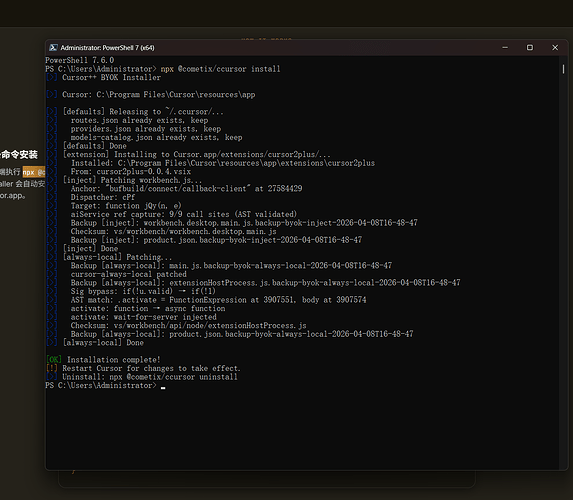Click 'Checksum: vs/workbench/api/node/extensionHostProcess.js' line
Screen dimensions: 573x500
pyautogui.click(x=189, y=325)
